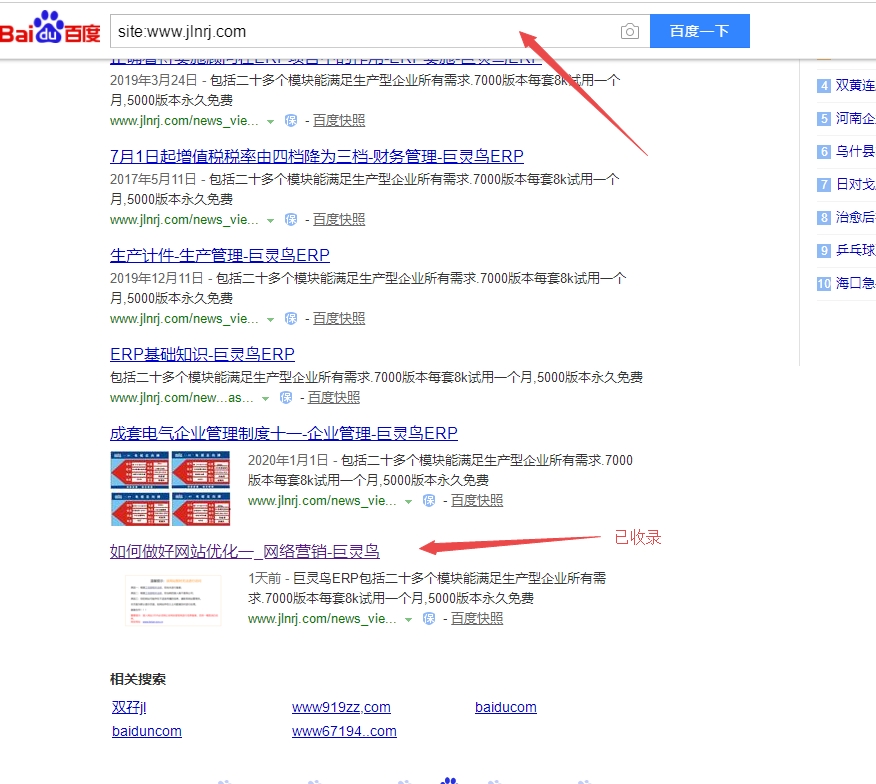
Task: Click the 保 badge on ERP基础知识 result
Action: (x=286, y=397)
